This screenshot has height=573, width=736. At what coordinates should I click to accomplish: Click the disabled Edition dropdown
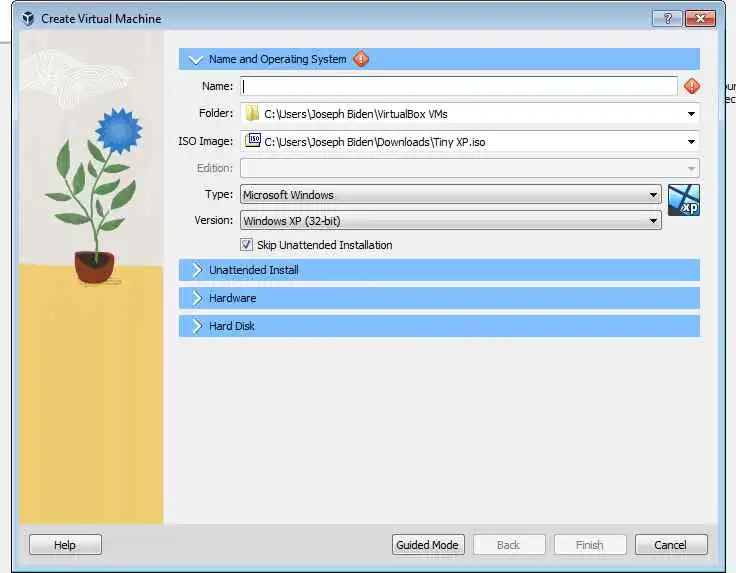tap(470, 168)
